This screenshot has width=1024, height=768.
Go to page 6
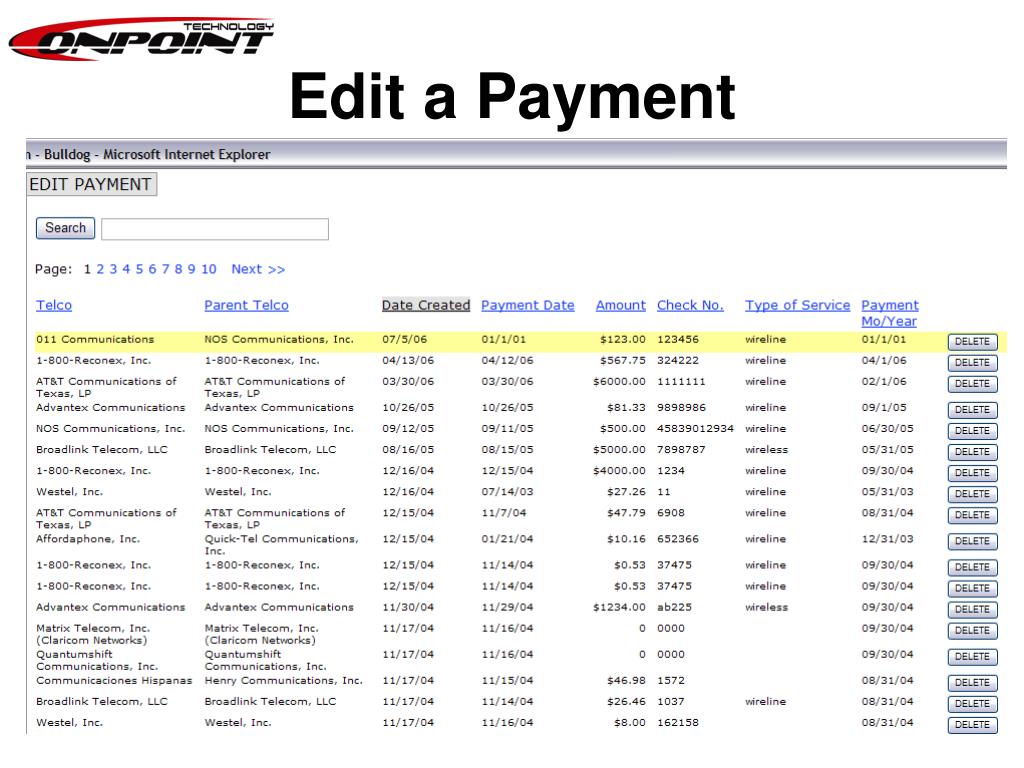coord(152,269)
